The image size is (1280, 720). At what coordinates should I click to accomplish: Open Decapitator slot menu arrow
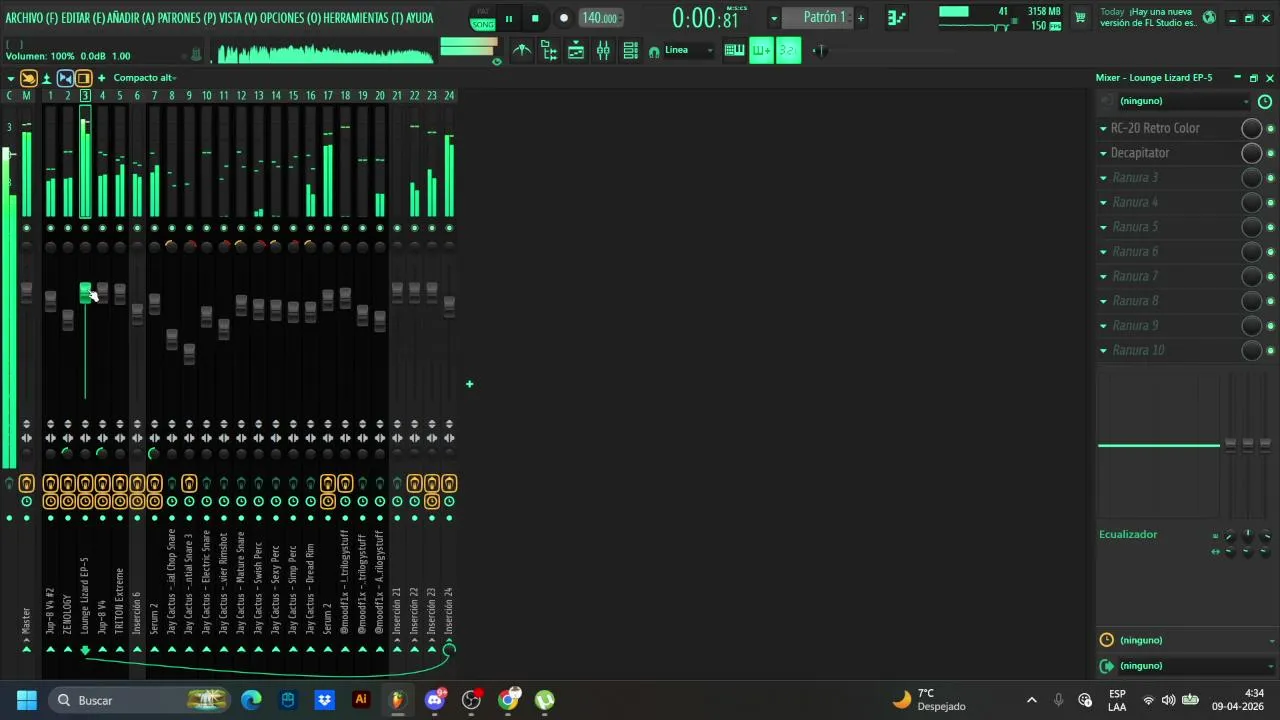[1103, 153]
